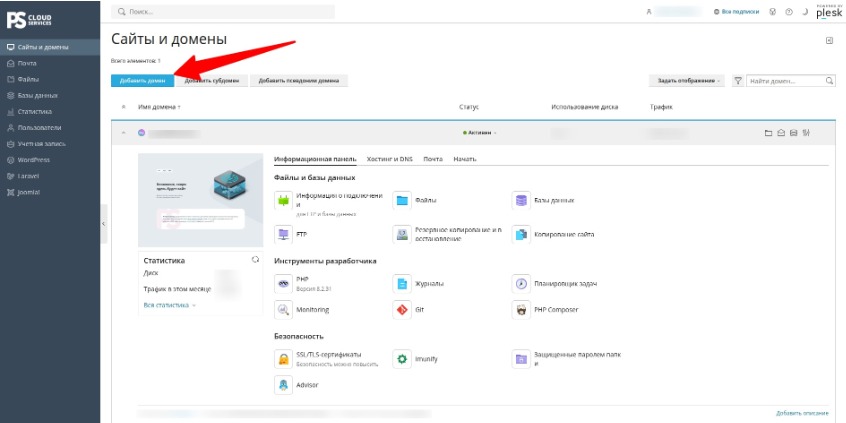Open the PHP Composer icon
The width and height of the screenshot is (846, 423).
pyautogui.click(x=521, y=310)
